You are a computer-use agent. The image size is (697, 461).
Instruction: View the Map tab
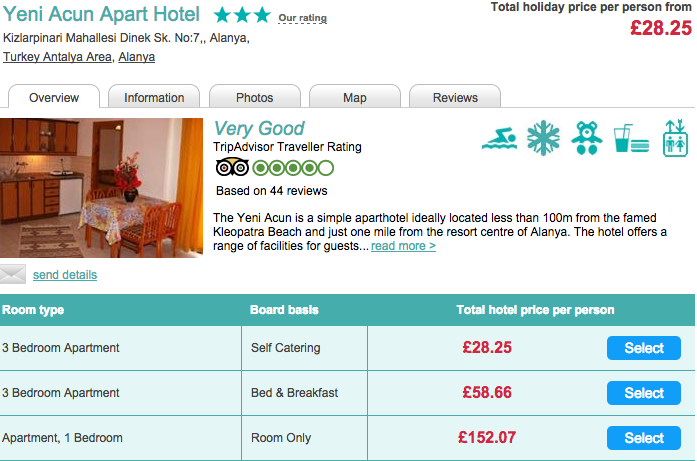pos(355,96)
